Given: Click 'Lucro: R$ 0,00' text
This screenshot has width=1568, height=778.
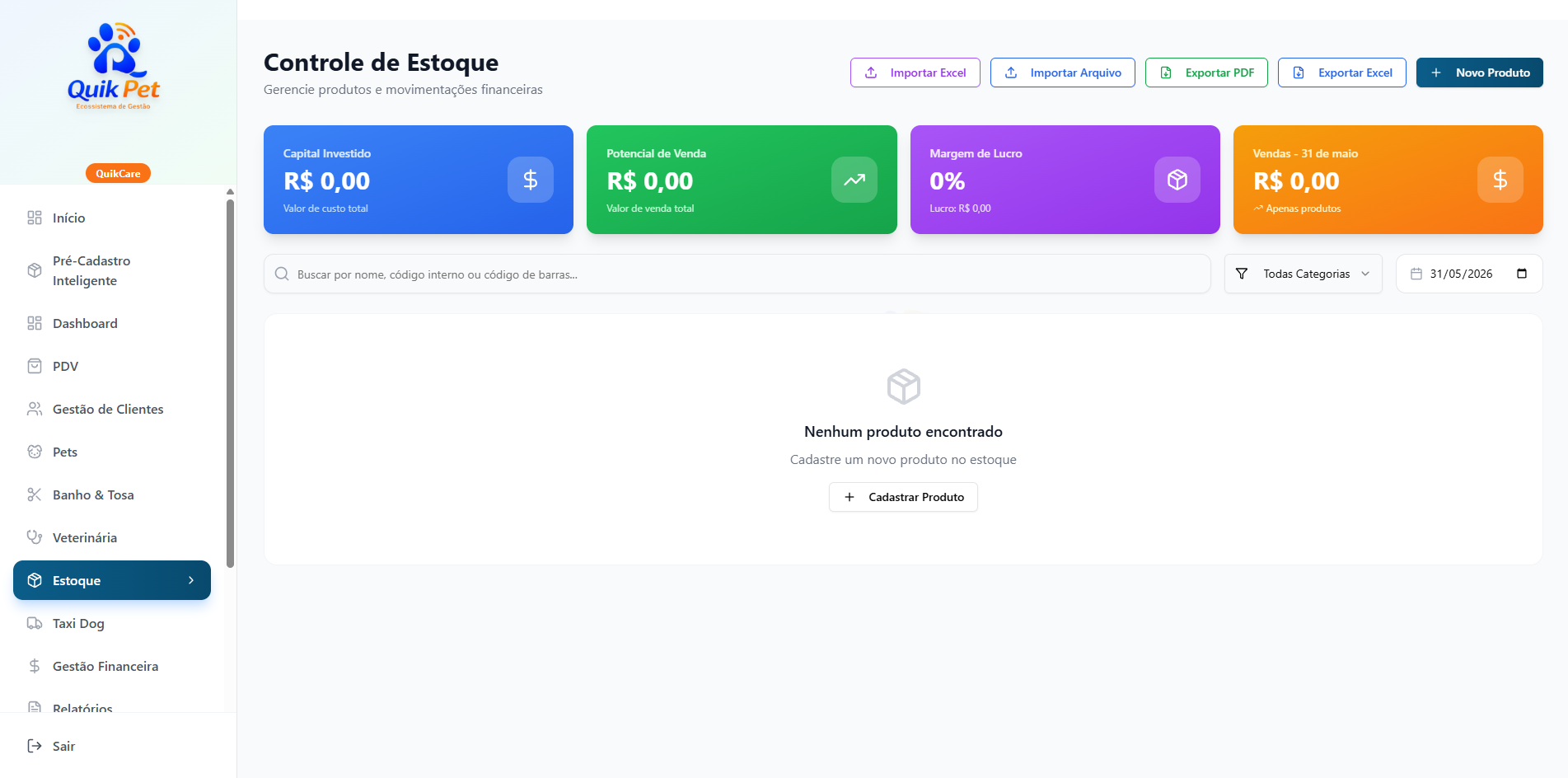Looking at the screenshot, I should 960,209.
